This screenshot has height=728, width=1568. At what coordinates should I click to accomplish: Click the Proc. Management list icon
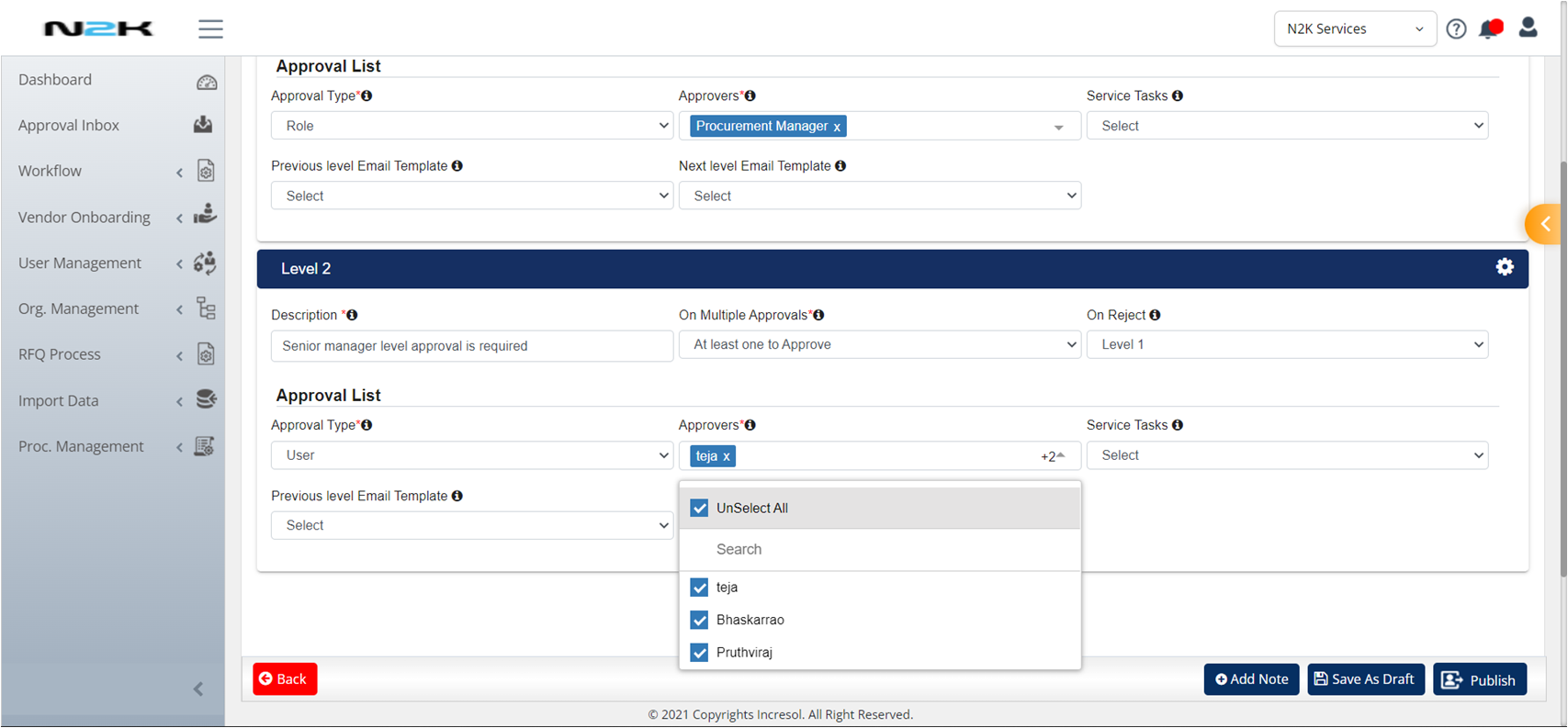click(205, 446)
